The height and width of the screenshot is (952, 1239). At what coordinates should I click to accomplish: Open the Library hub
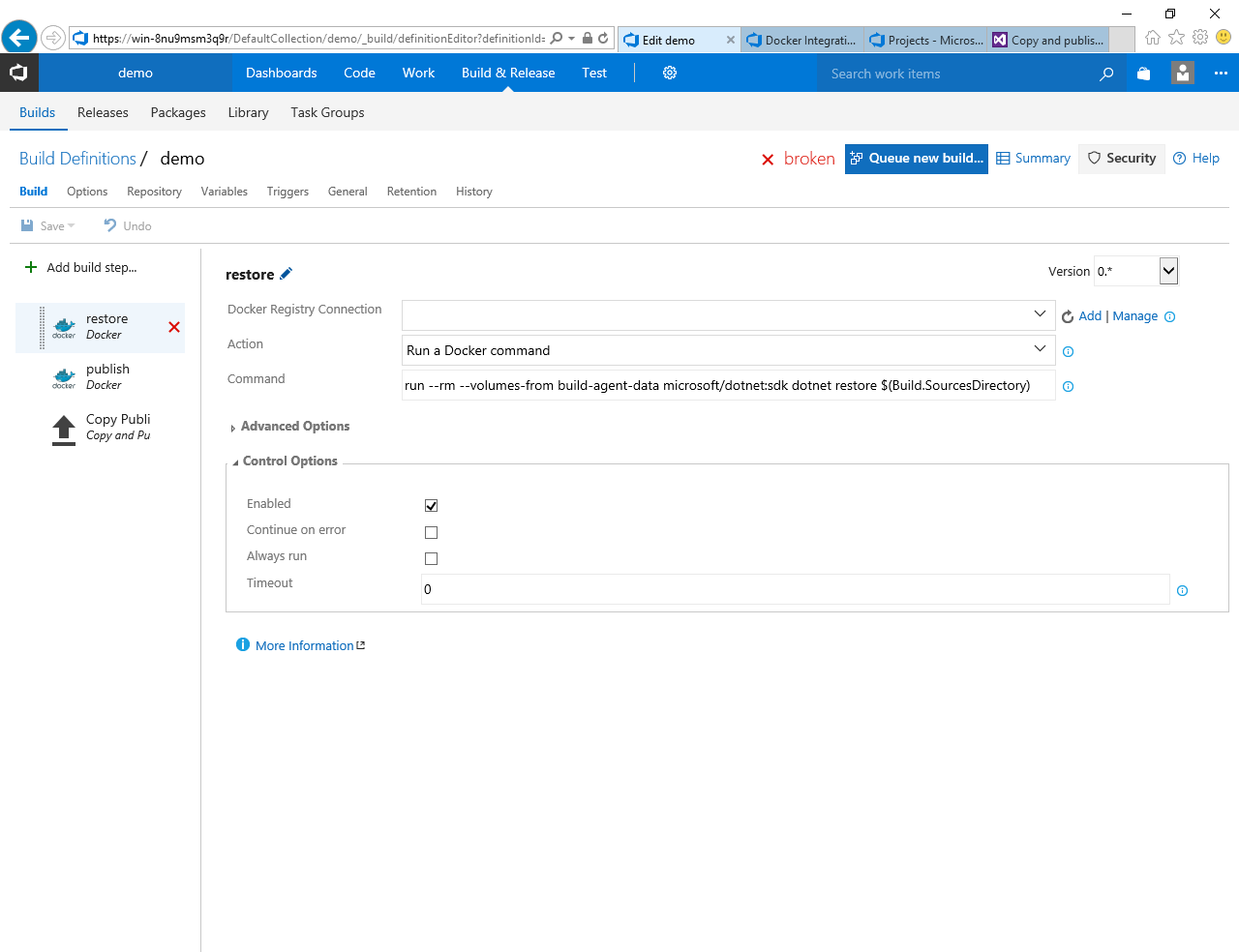[x=248, y=112]
